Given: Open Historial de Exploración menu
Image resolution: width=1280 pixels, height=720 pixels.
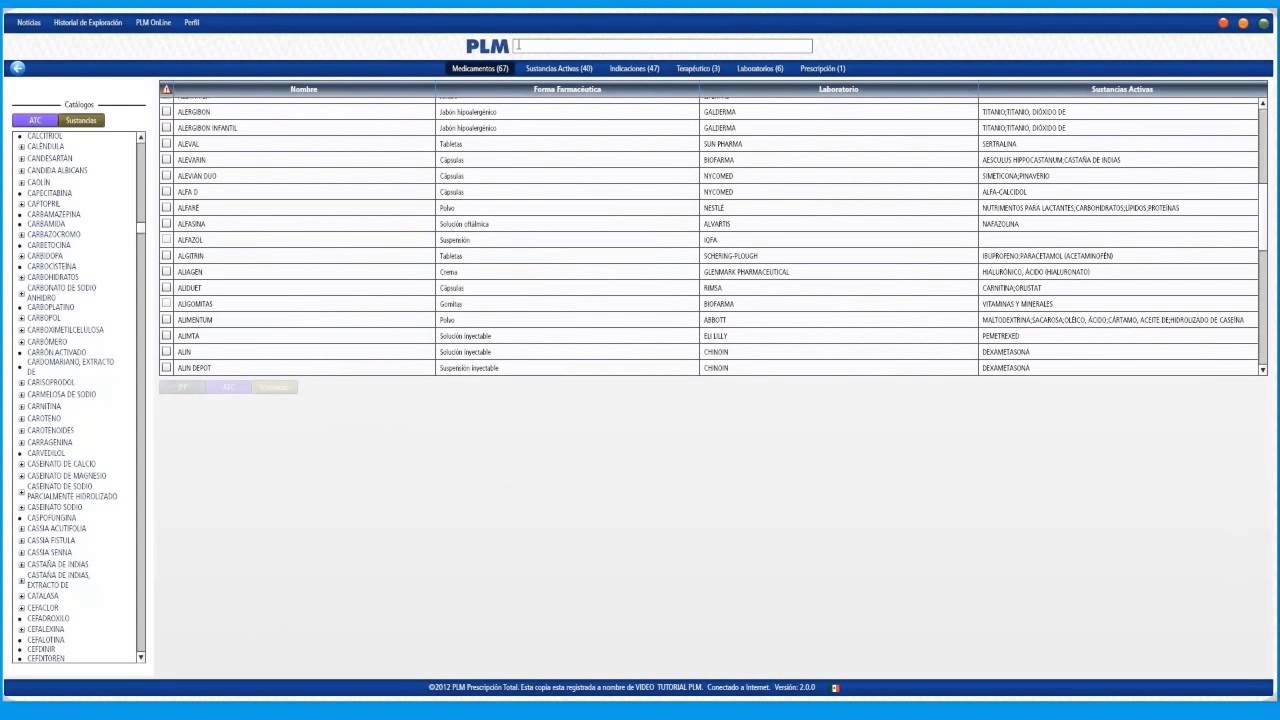Looking at the screenshot, I should (x=88, y=22).
